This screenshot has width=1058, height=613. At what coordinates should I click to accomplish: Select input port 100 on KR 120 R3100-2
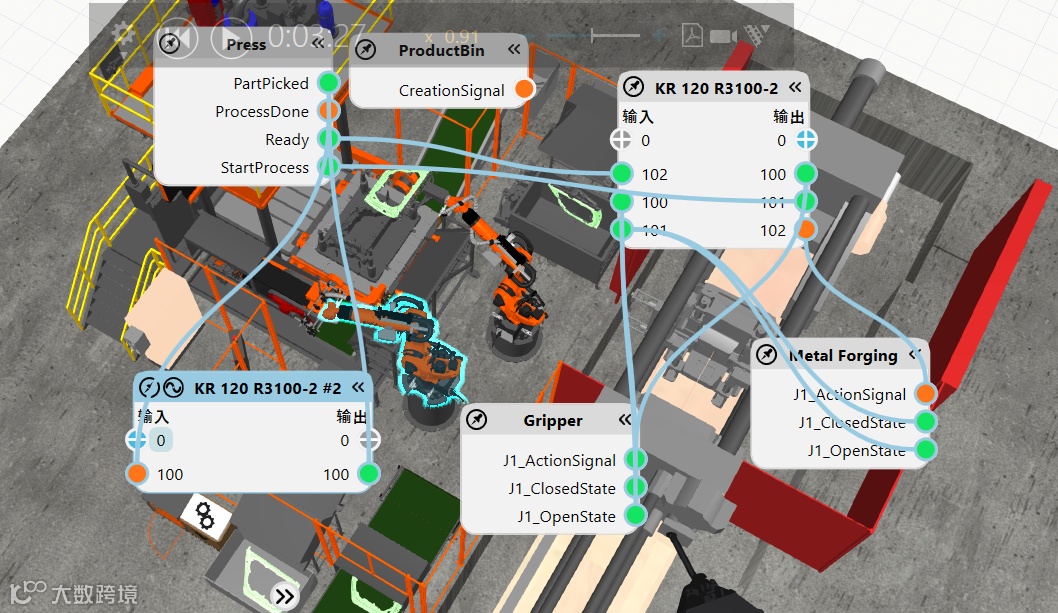click(x=621, y=201)
